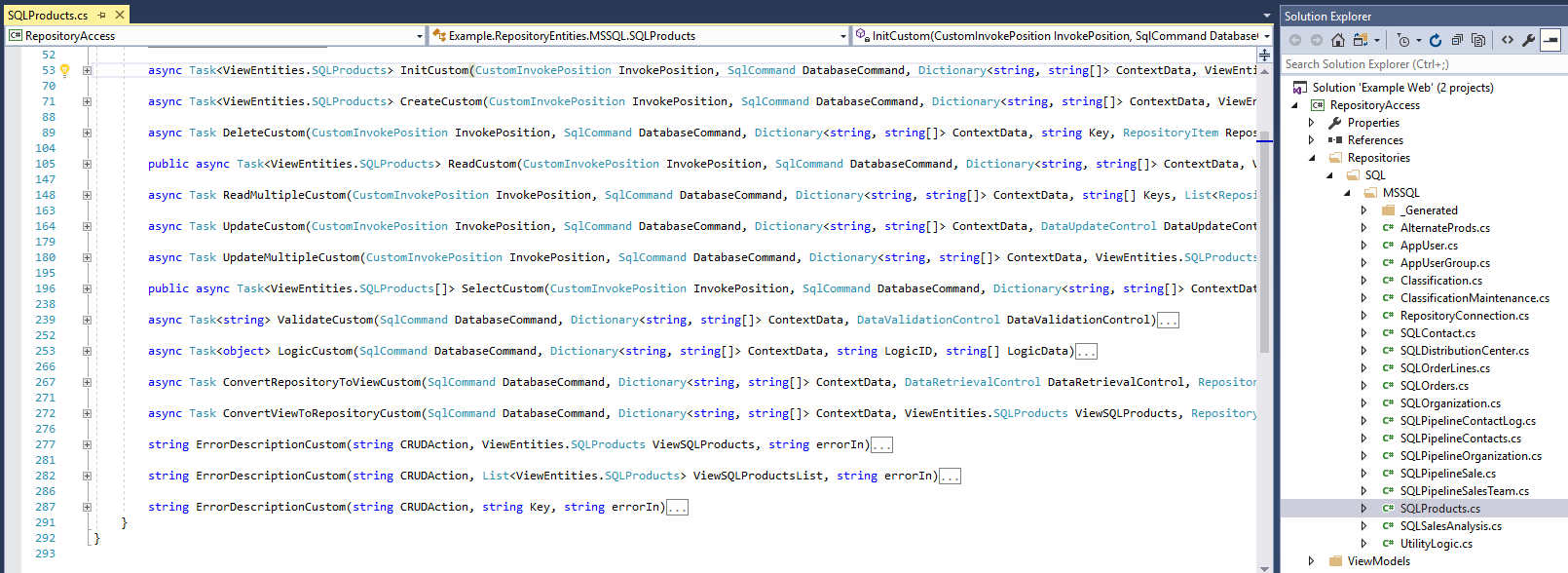Click the Collapse All icon in Solution Explorer
This screenshot has height=573, width=1568.
click(1457, 40)
